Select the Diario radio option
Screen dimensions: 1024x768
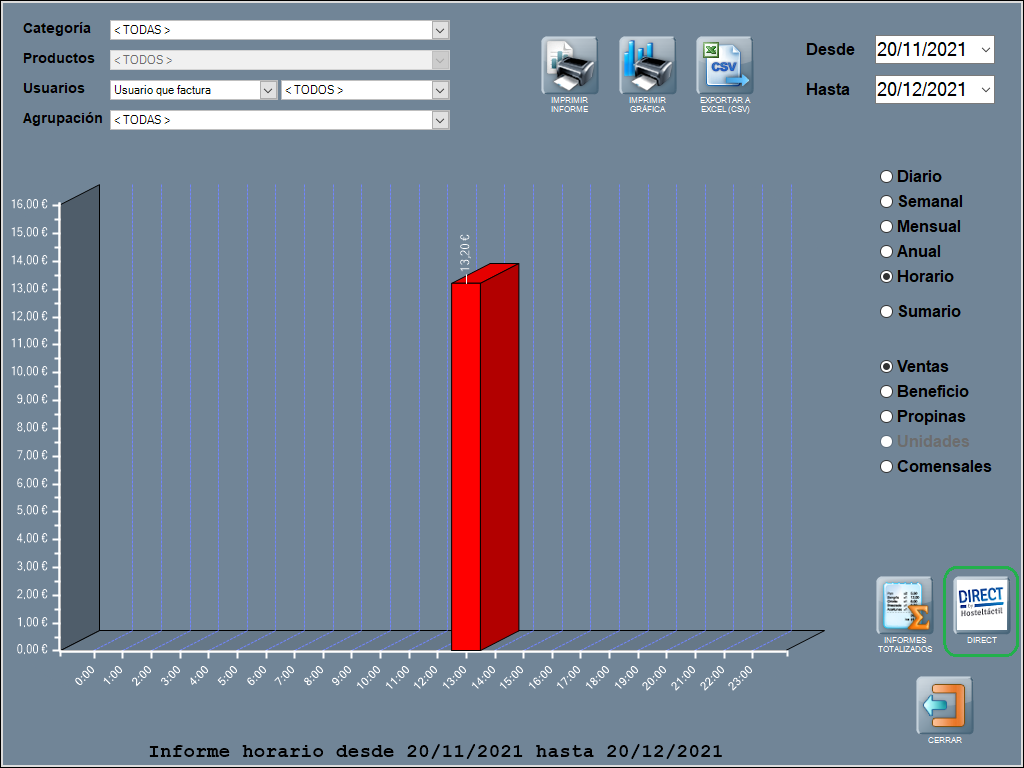click(x=886, y=177)
